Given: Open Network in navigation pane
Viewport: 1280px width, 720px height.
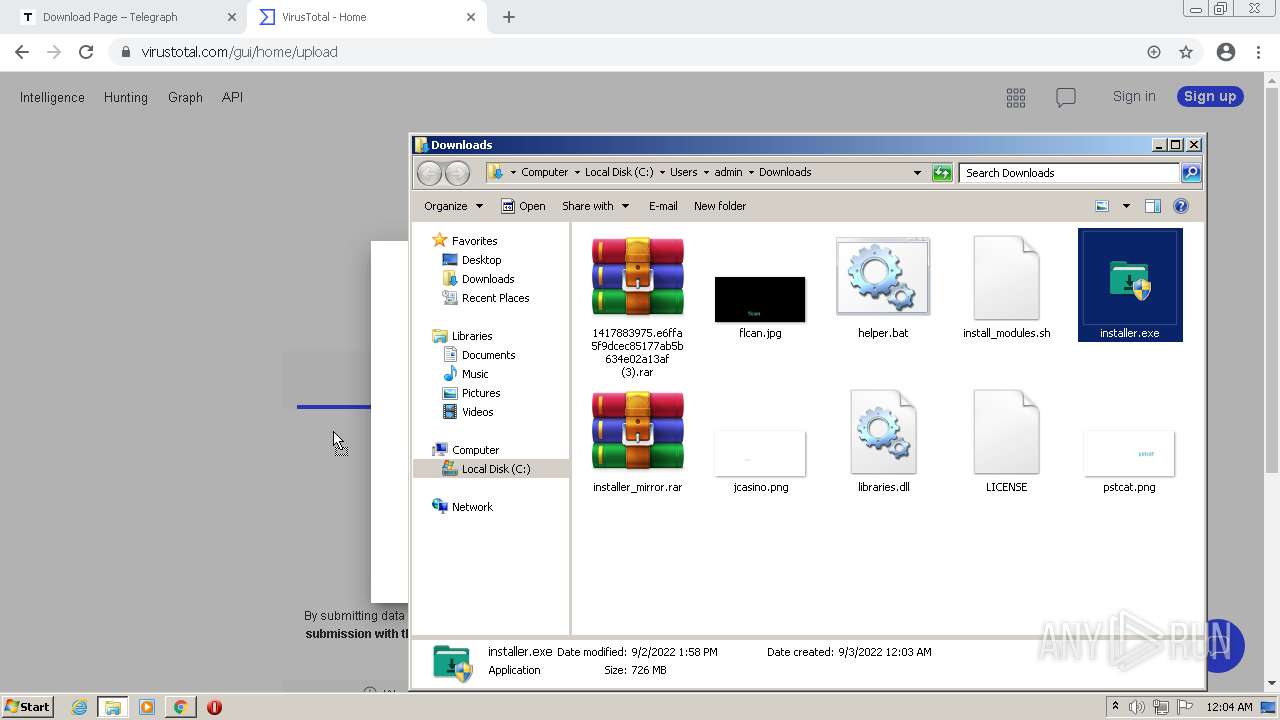Looking at the screenshot, I should (472, 507).
